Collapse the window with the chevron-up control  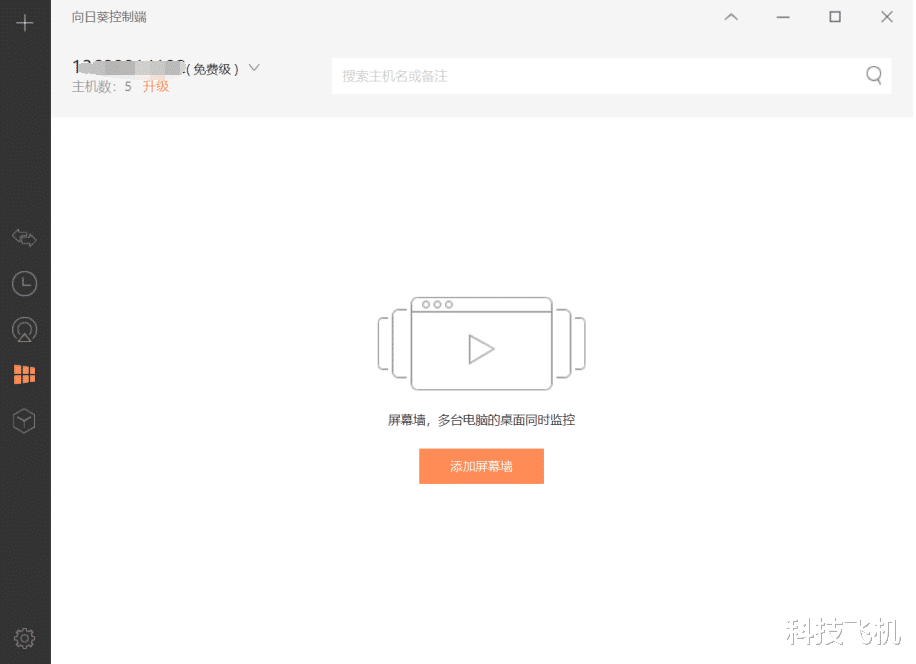pyautogui.click(x=731, y=17)
